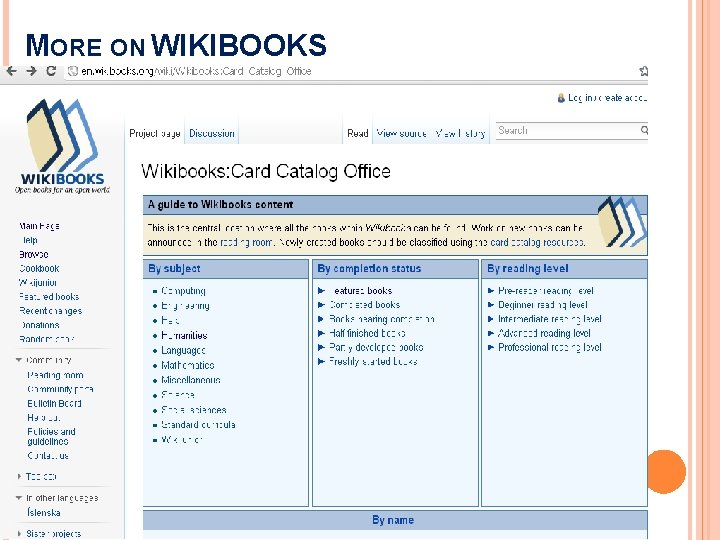Open Advanced reading level
Viewport: 720px width, 540px height.
[544, 333]
